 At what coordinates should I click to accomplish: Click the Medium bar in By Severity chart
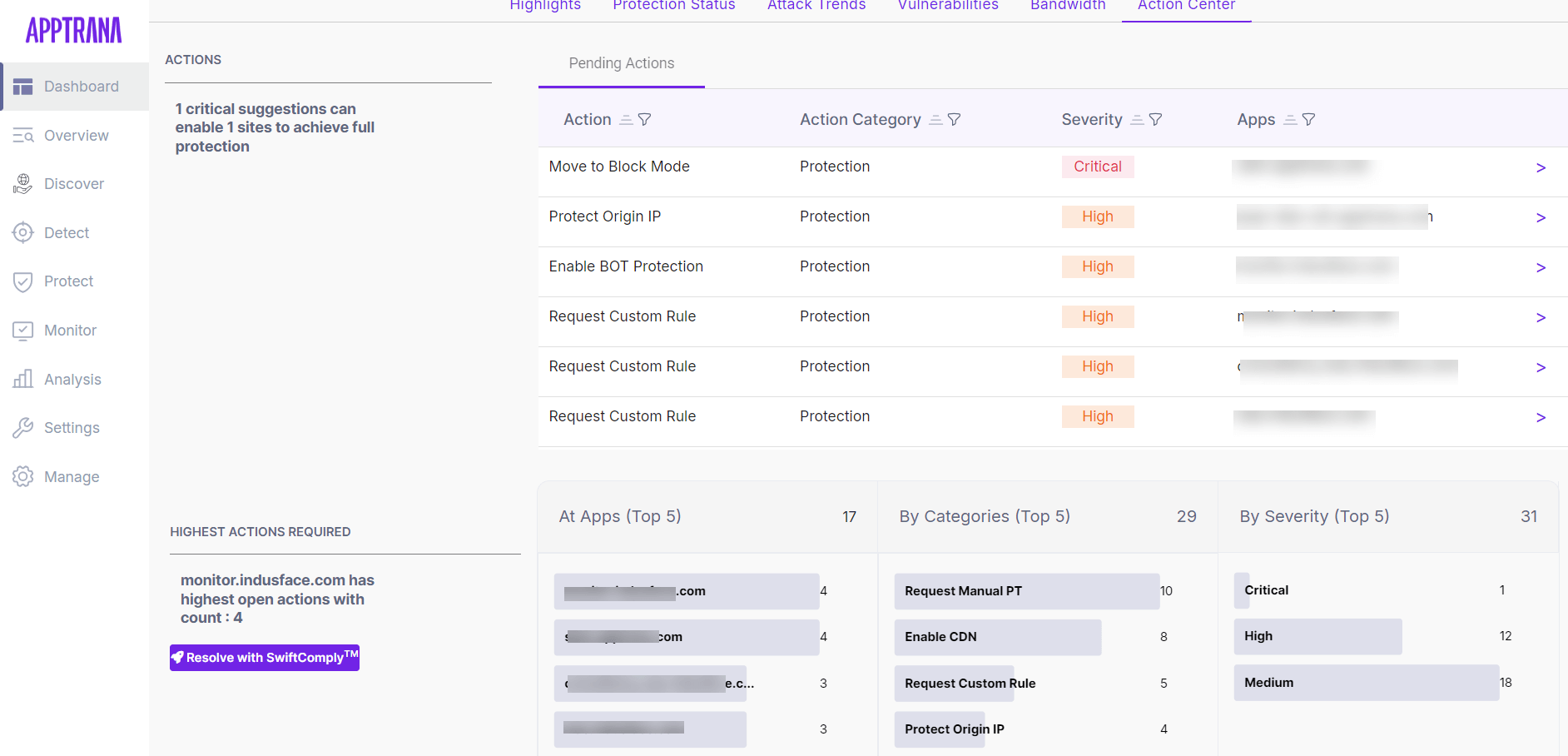[x=1366, y=683]
